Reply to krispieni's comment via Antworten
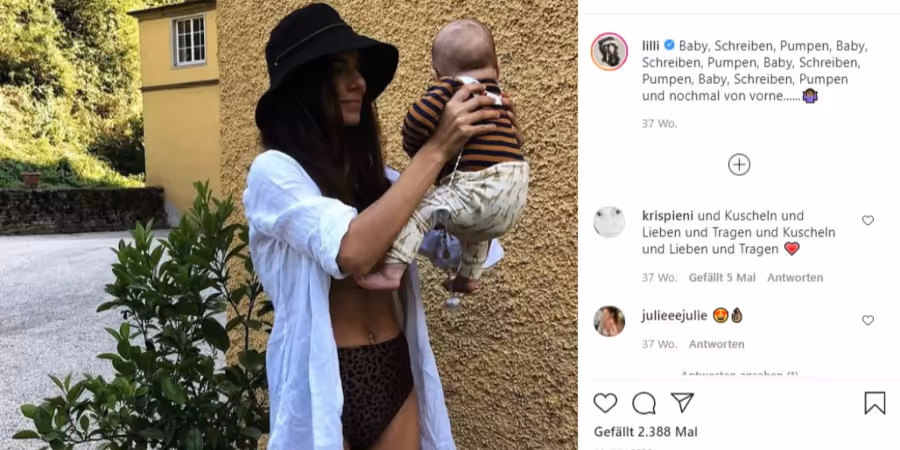 [795, 278]
